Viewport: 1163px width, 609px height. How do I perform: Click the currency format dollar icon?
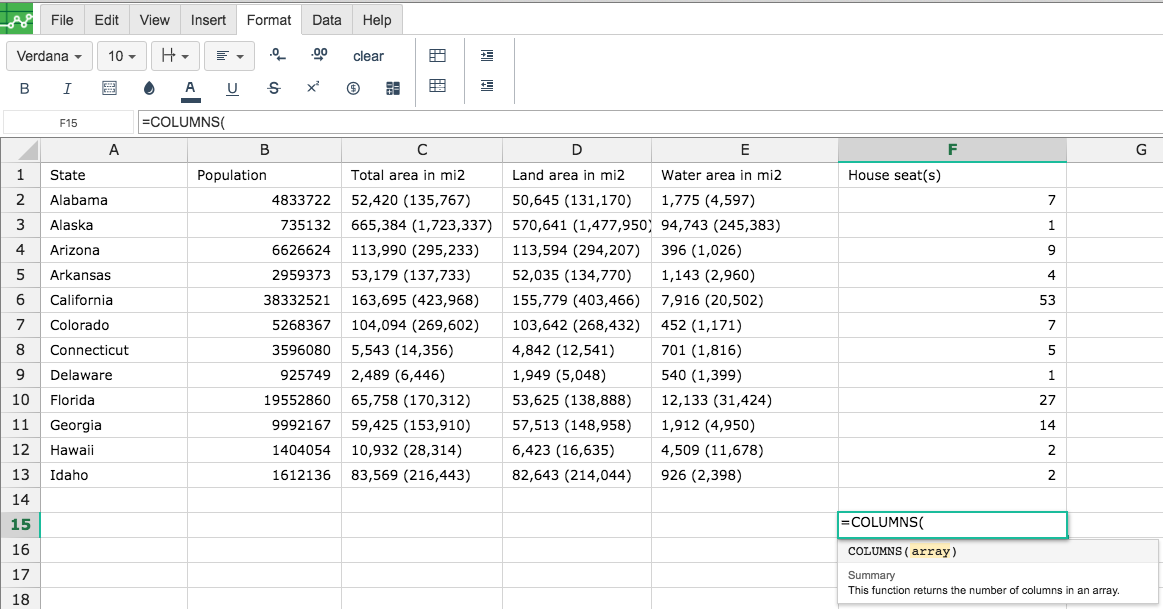pyautogui.click(x=353, y=88)
